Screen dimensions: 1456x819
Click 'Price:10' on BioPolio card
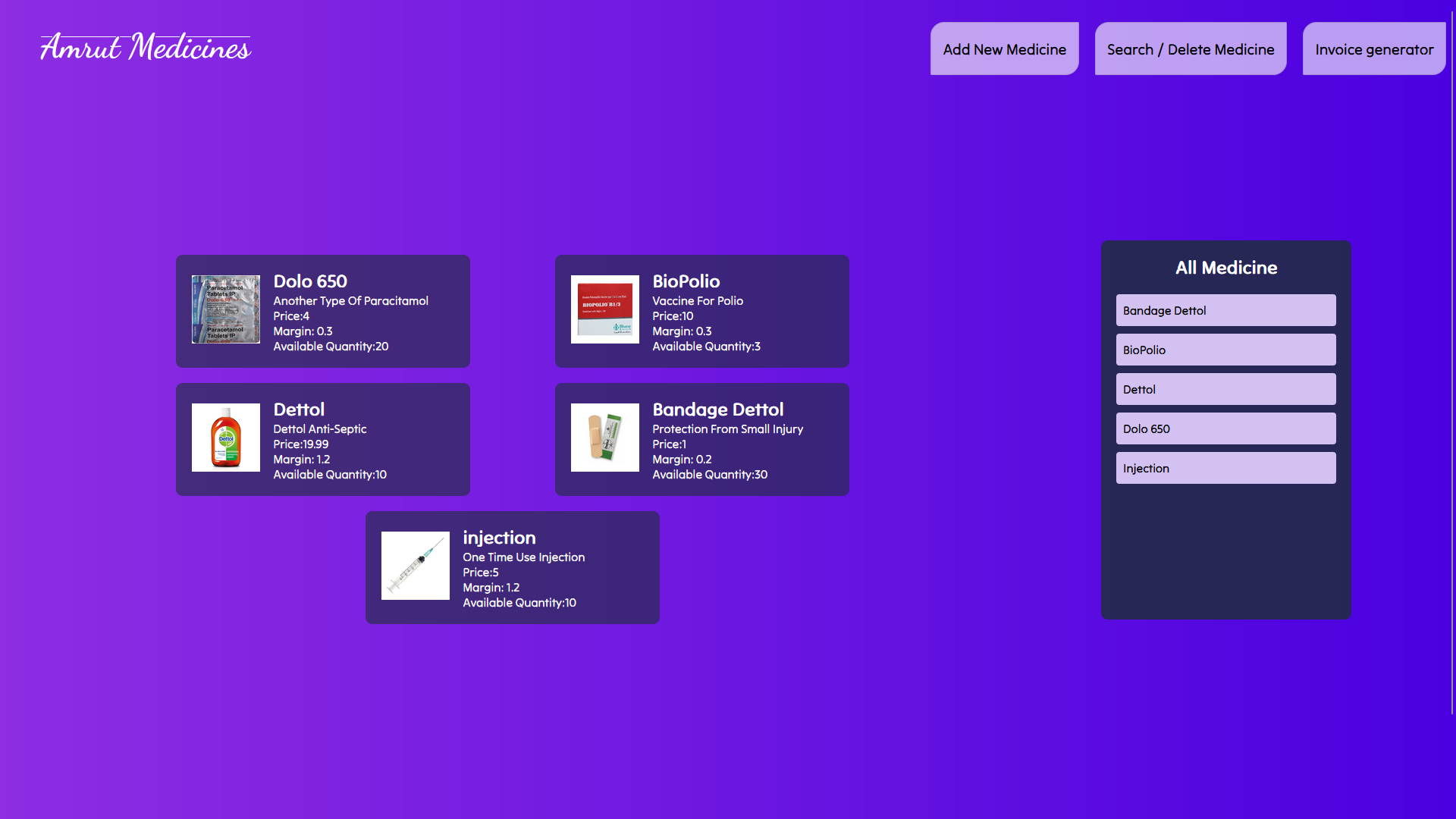[x=673, y=316]
